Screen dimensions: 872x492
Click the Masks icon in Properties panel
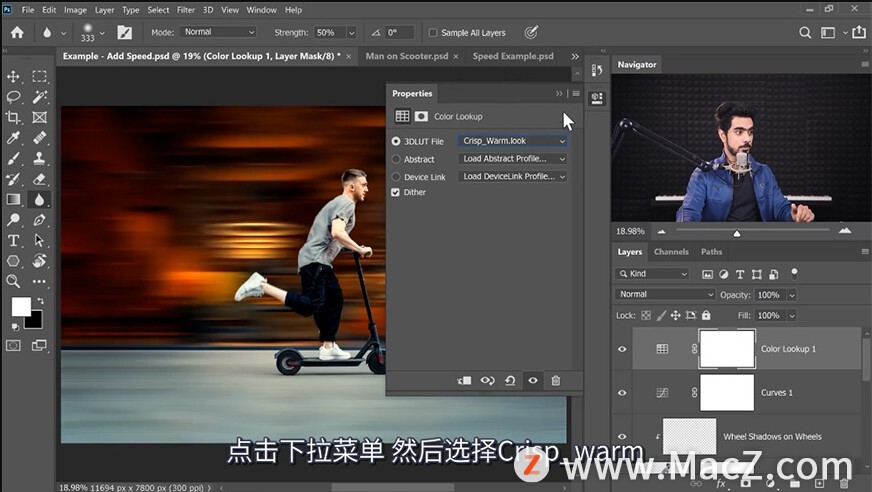click(x=422, y=116)
